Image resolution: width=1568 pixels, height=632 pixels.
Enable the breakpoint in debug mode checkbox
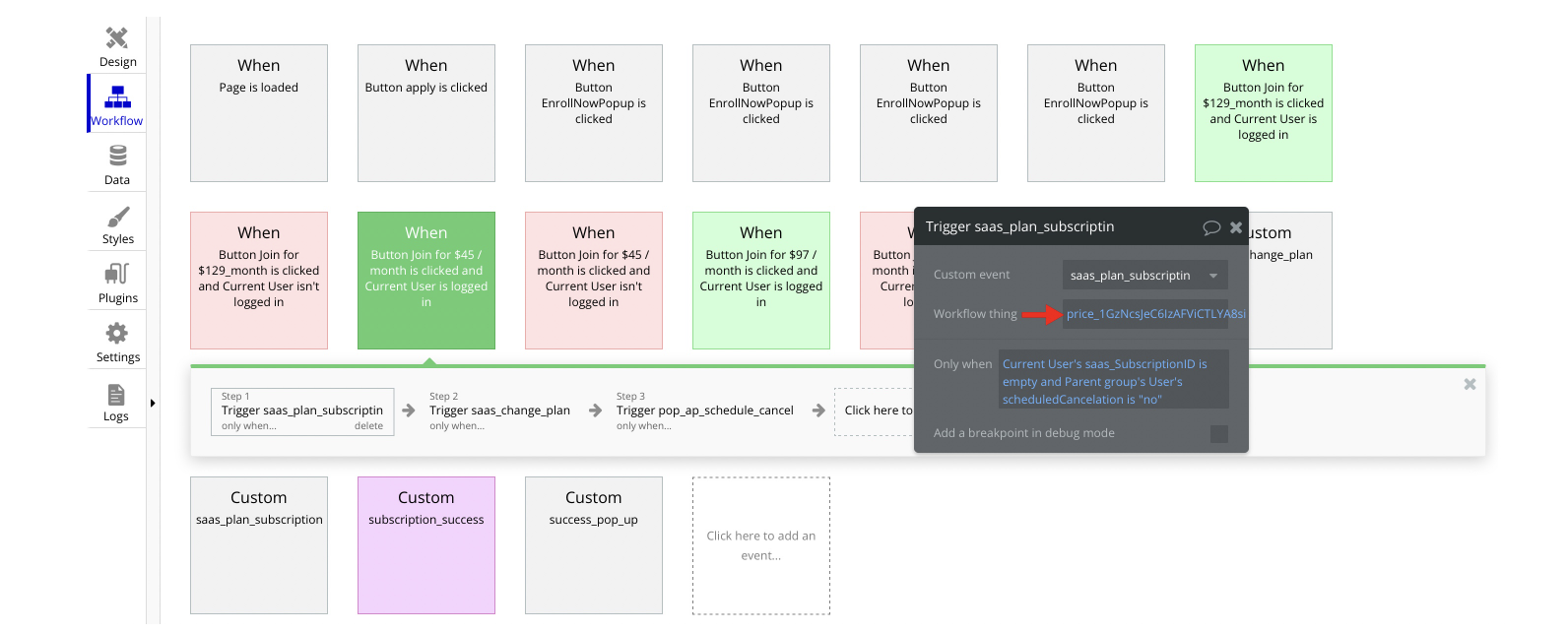coord(1218,434)
